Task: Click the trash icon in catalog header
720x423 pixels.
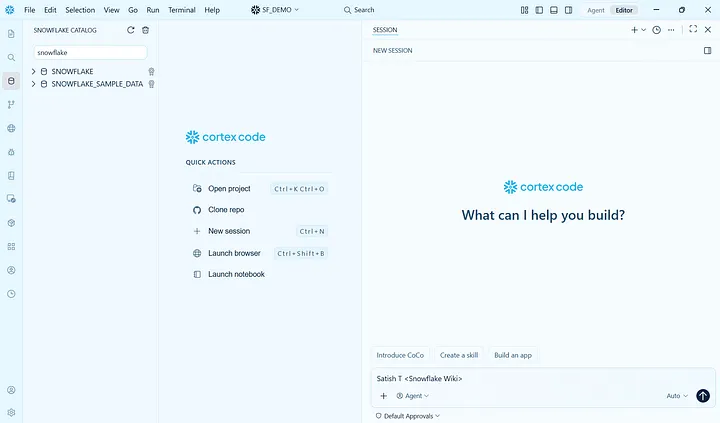Action: coord(146,30)
